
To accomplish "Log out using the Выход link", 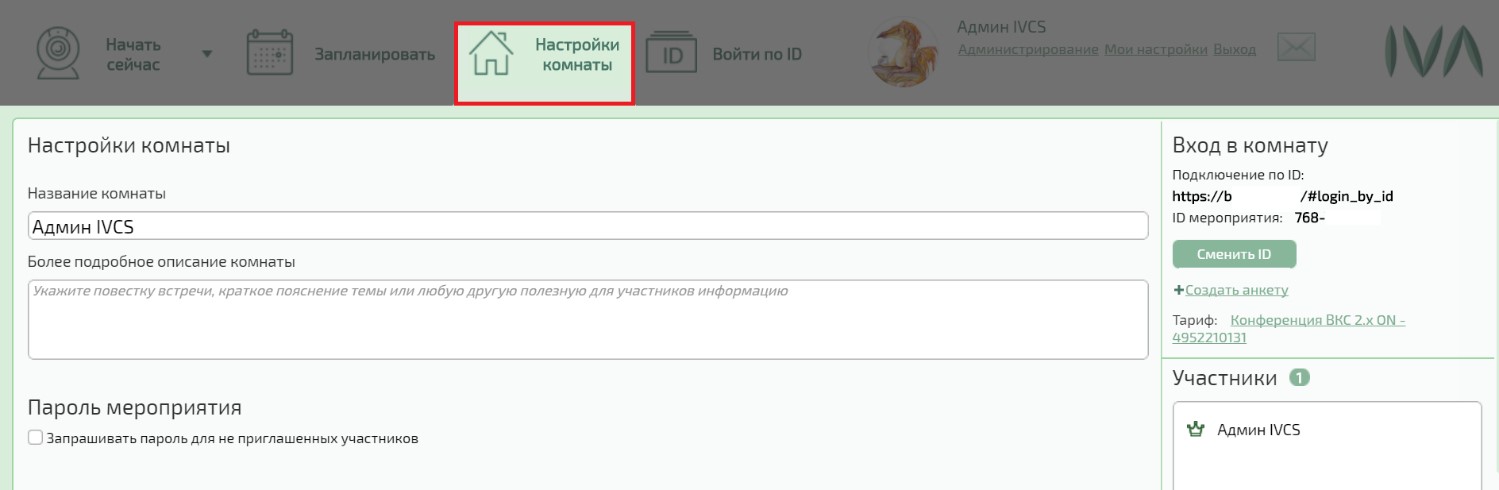I will [1234, 49].
